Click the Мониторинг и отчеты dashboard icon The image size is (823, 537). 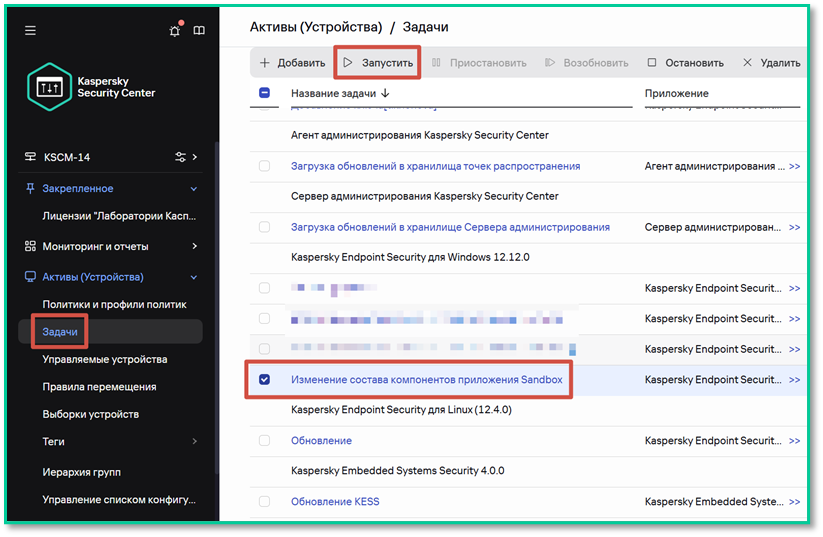pos(30,246)
